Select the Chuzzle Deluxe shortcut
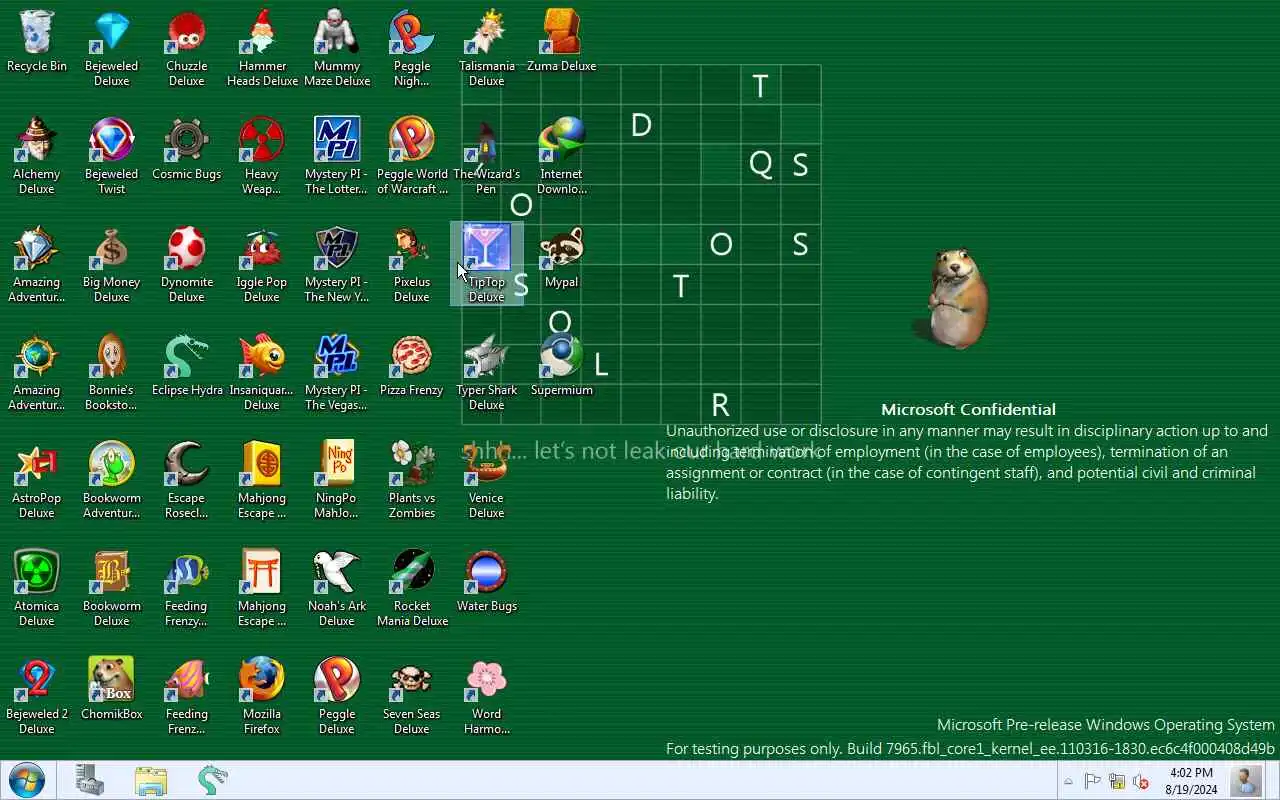1280x800 pixels. click(x=187, y=48)
